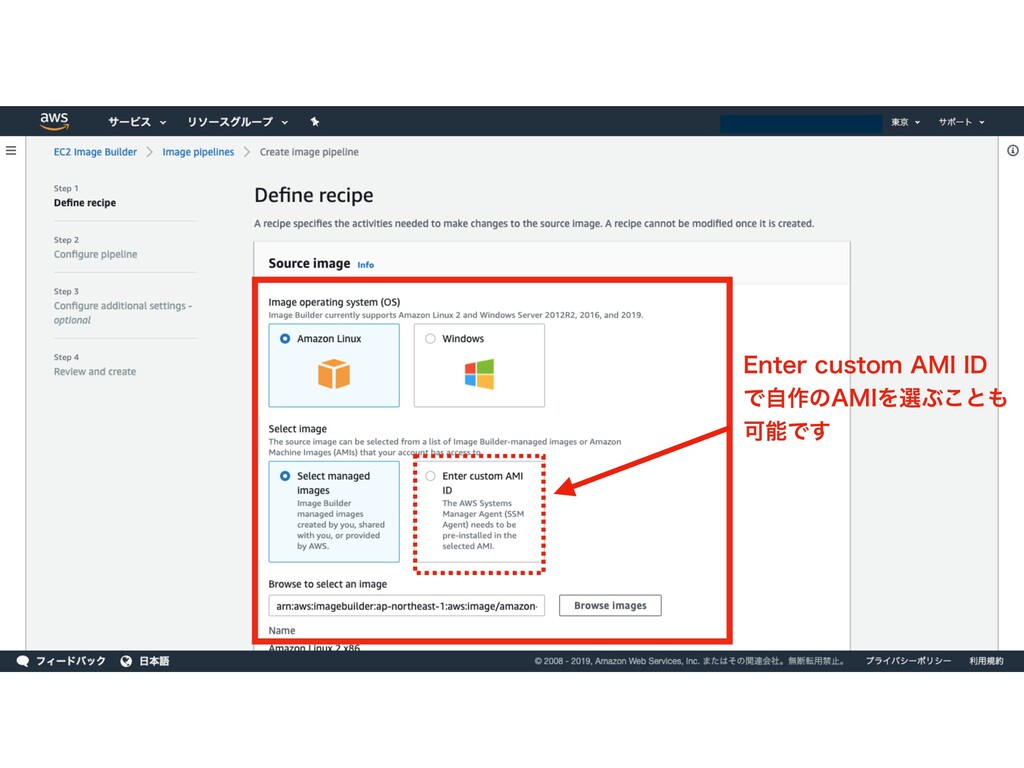The width and height of the screenshot is (1024, 768).
Task: Open the サポート dropdown menu
Action: 961,122
